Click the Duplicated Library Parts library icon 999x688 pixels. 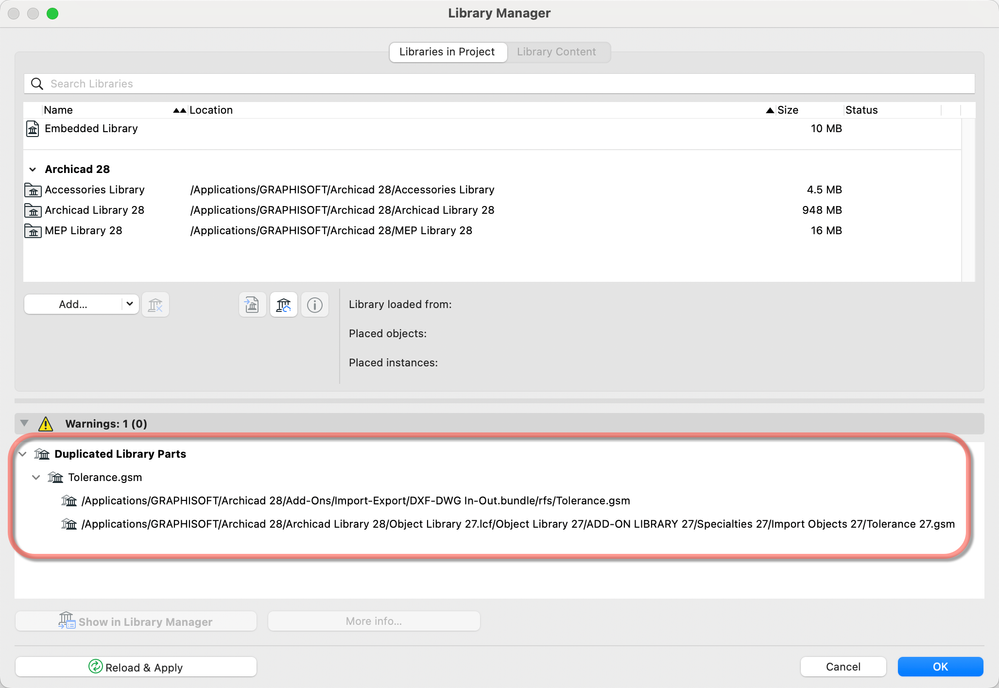pos(42,454)
